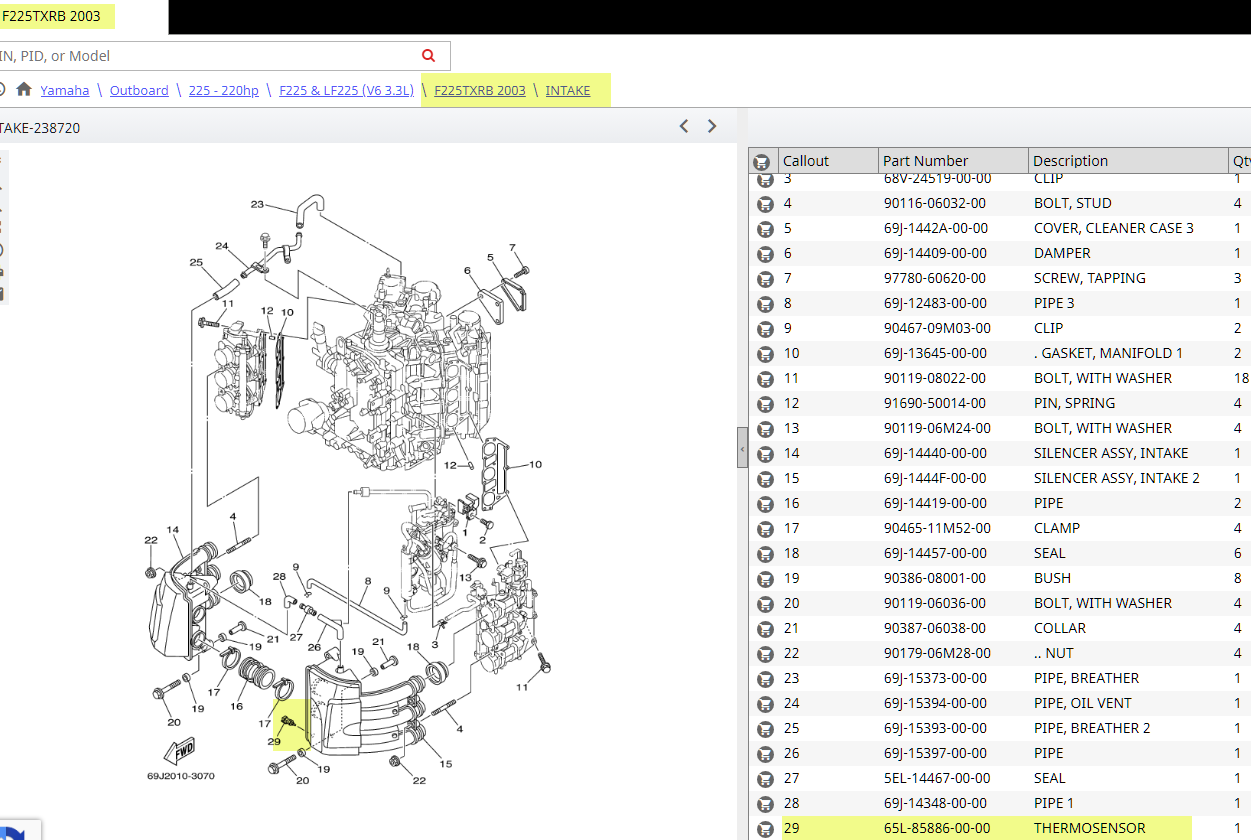Collapse the panel using the splitter handle
The width and height of the screenshot is (1251, 840).
point(742,448)
